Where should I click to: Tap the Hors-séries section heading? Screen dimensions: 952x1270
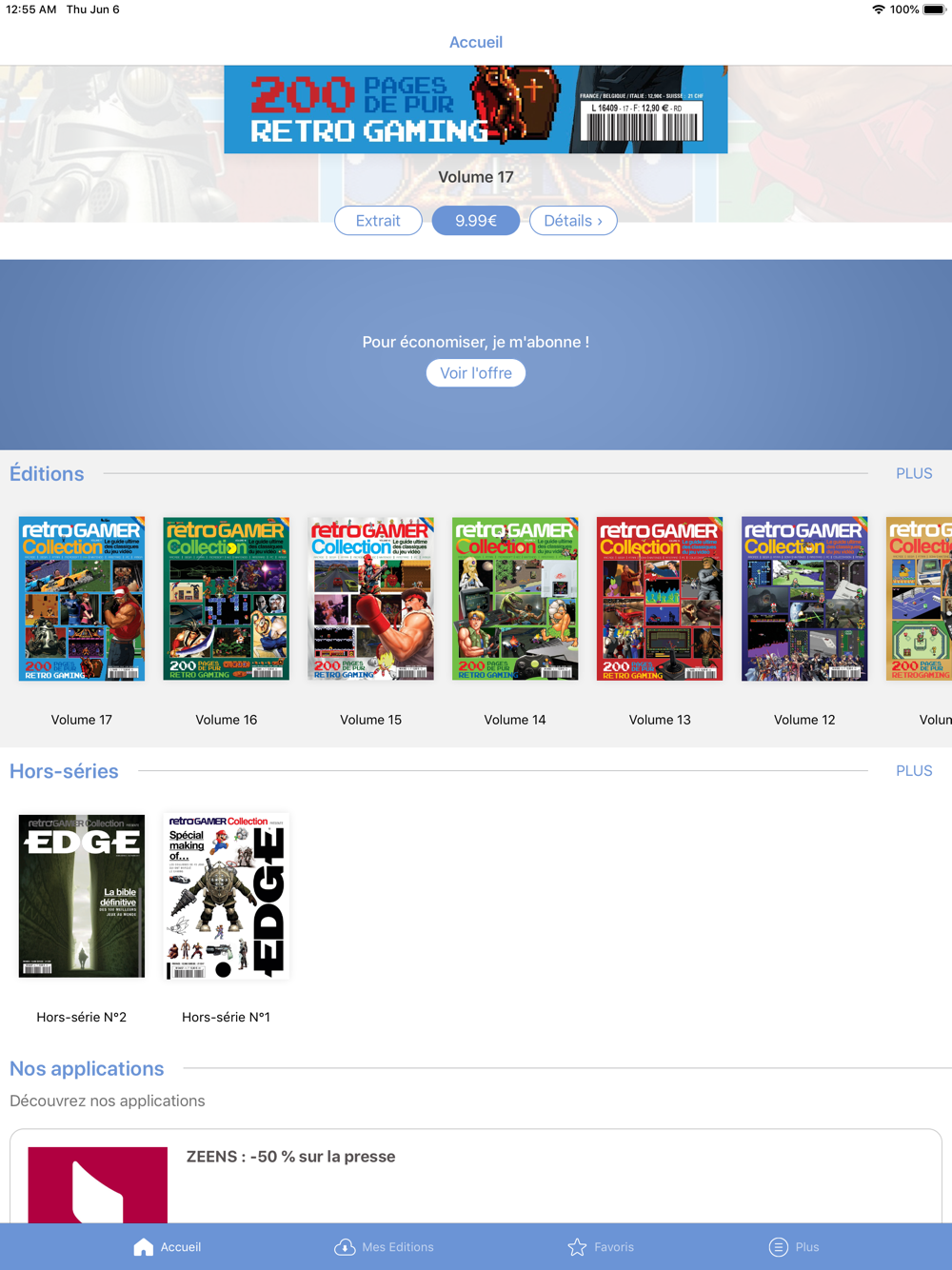click(x=64, y=771)
